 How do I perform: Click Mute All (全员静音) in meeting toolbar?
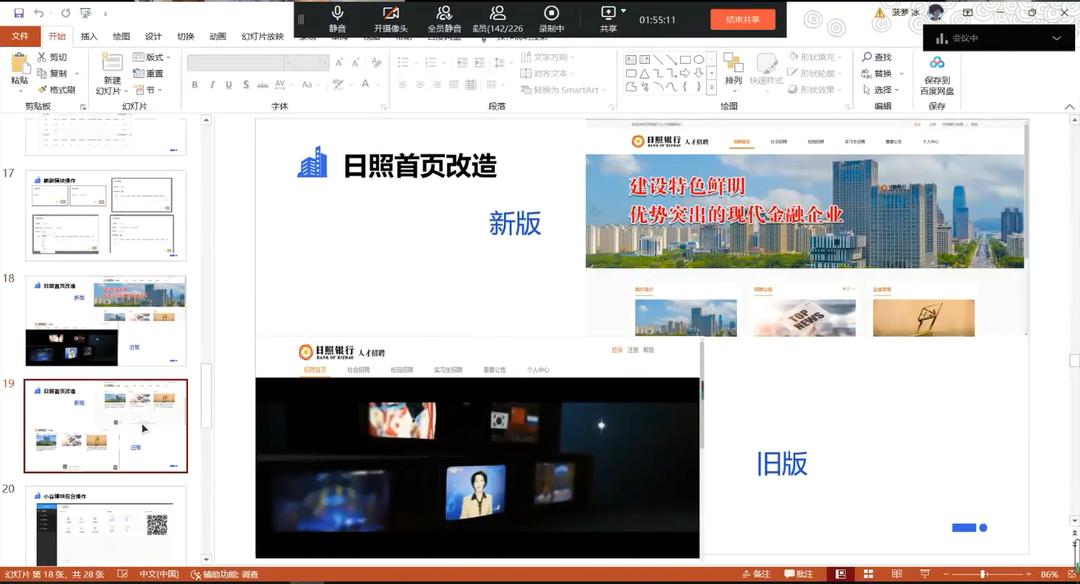pos(444,19)
